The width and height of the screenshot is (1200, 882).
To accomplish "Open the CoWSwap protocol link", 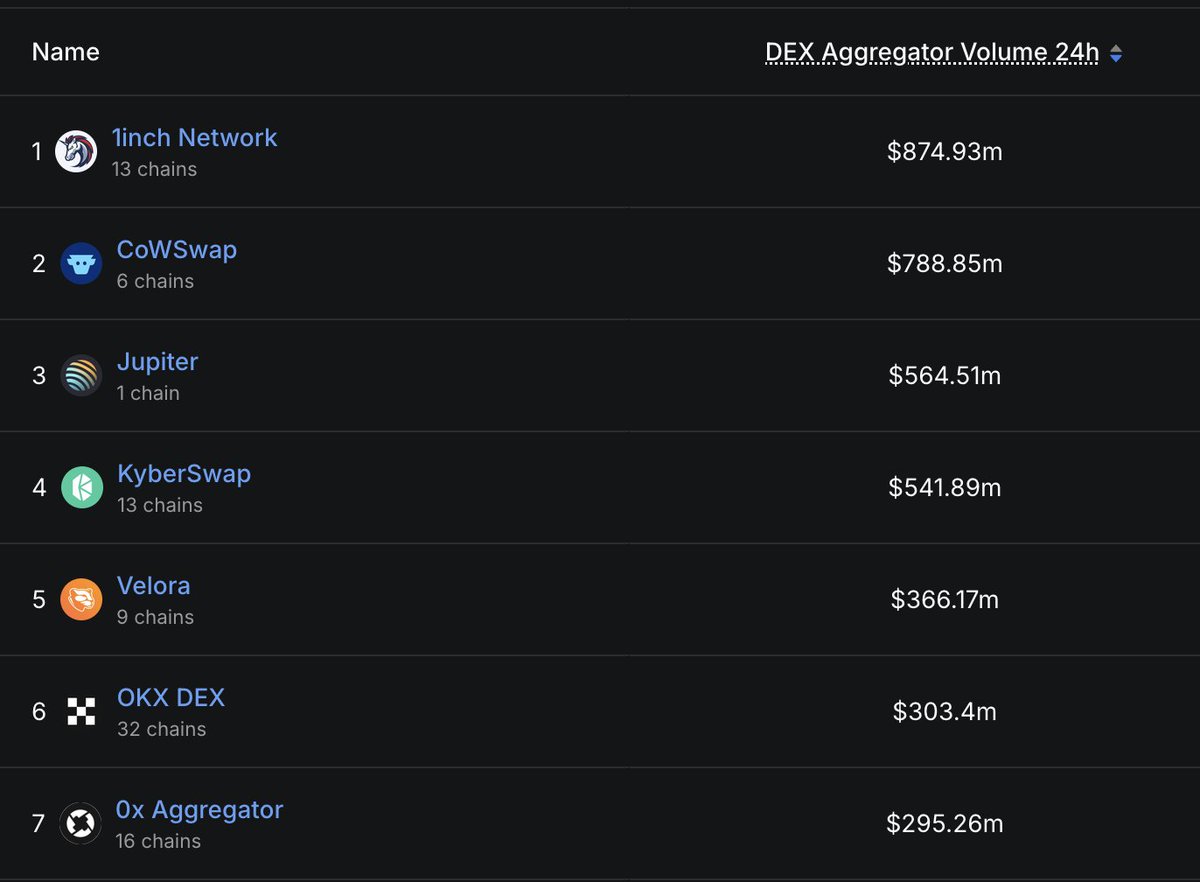I will pos(177,250).
